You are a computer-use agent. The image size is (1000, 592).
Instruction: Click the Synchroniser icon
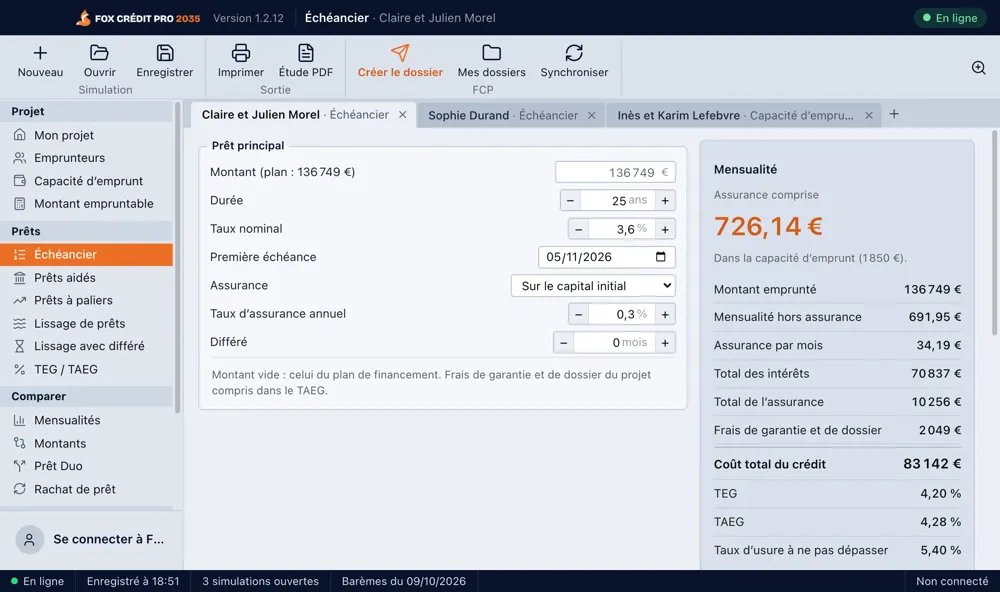[574, 53]
